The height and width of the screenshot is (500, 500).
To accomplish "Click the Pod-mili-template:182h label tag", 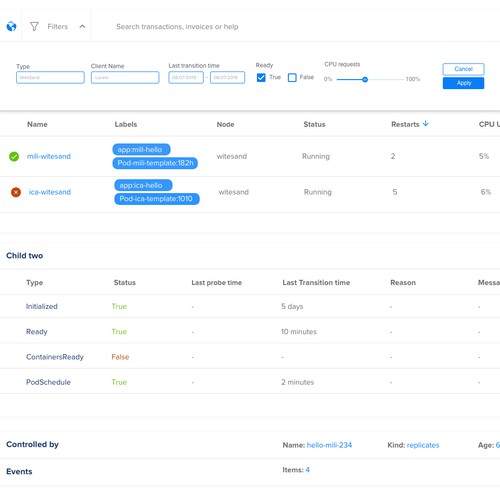I will (x=155, y=163).
